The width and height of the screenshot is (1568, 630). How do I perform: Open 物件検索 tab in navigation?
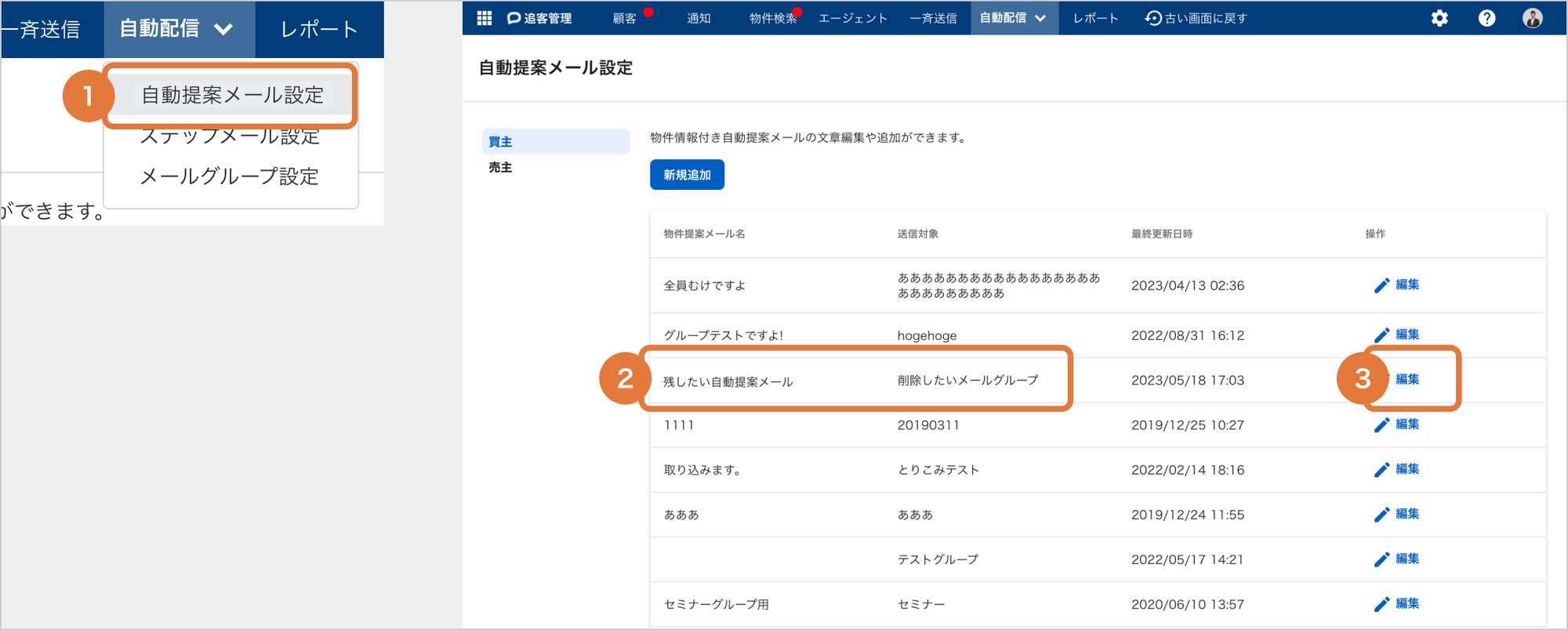[773, 18]
